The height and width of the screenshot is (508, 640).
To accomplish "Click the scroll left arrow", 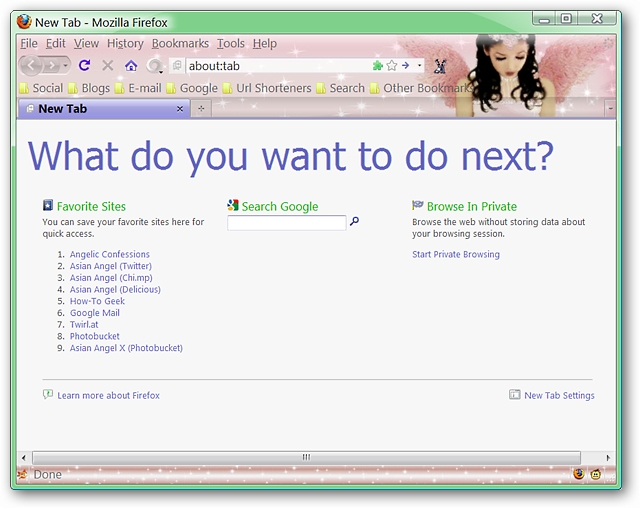I will (x=24, y=458).
